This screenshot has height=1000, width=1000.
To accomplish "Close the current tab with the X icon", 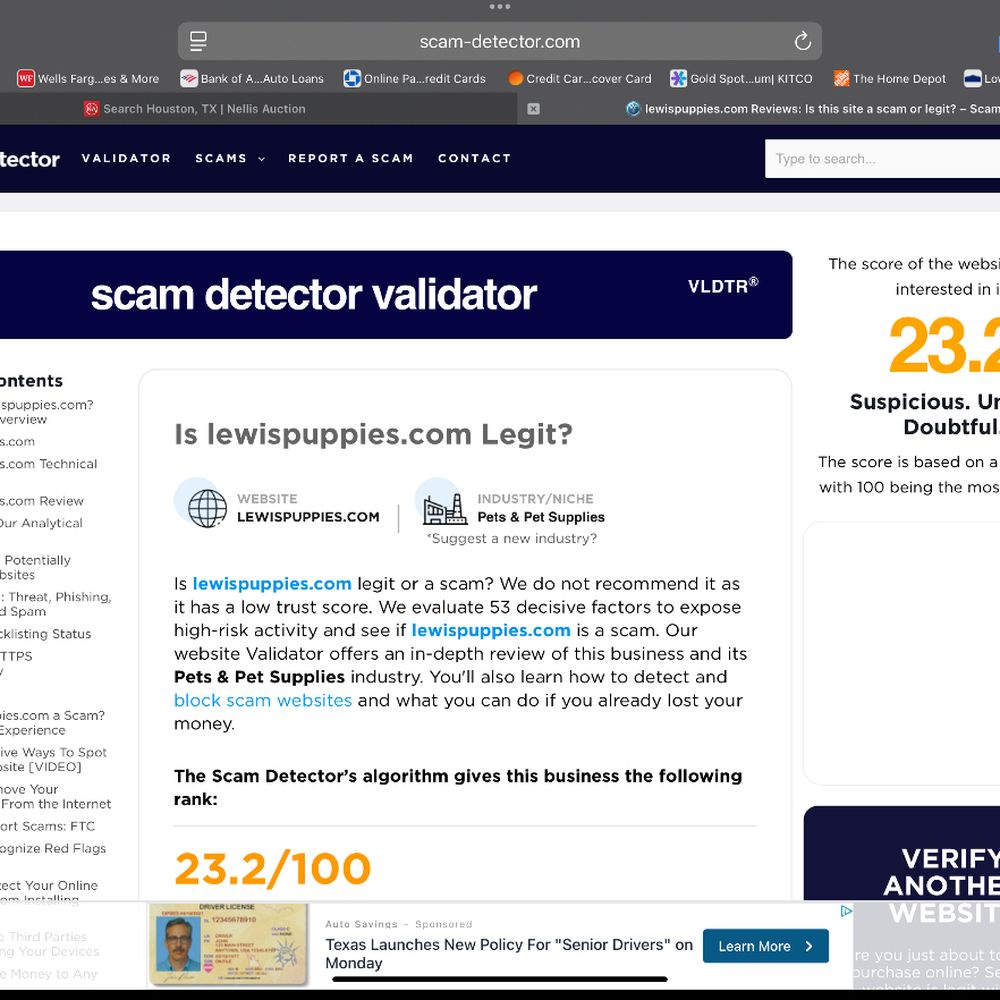I will tap(534, 109).
